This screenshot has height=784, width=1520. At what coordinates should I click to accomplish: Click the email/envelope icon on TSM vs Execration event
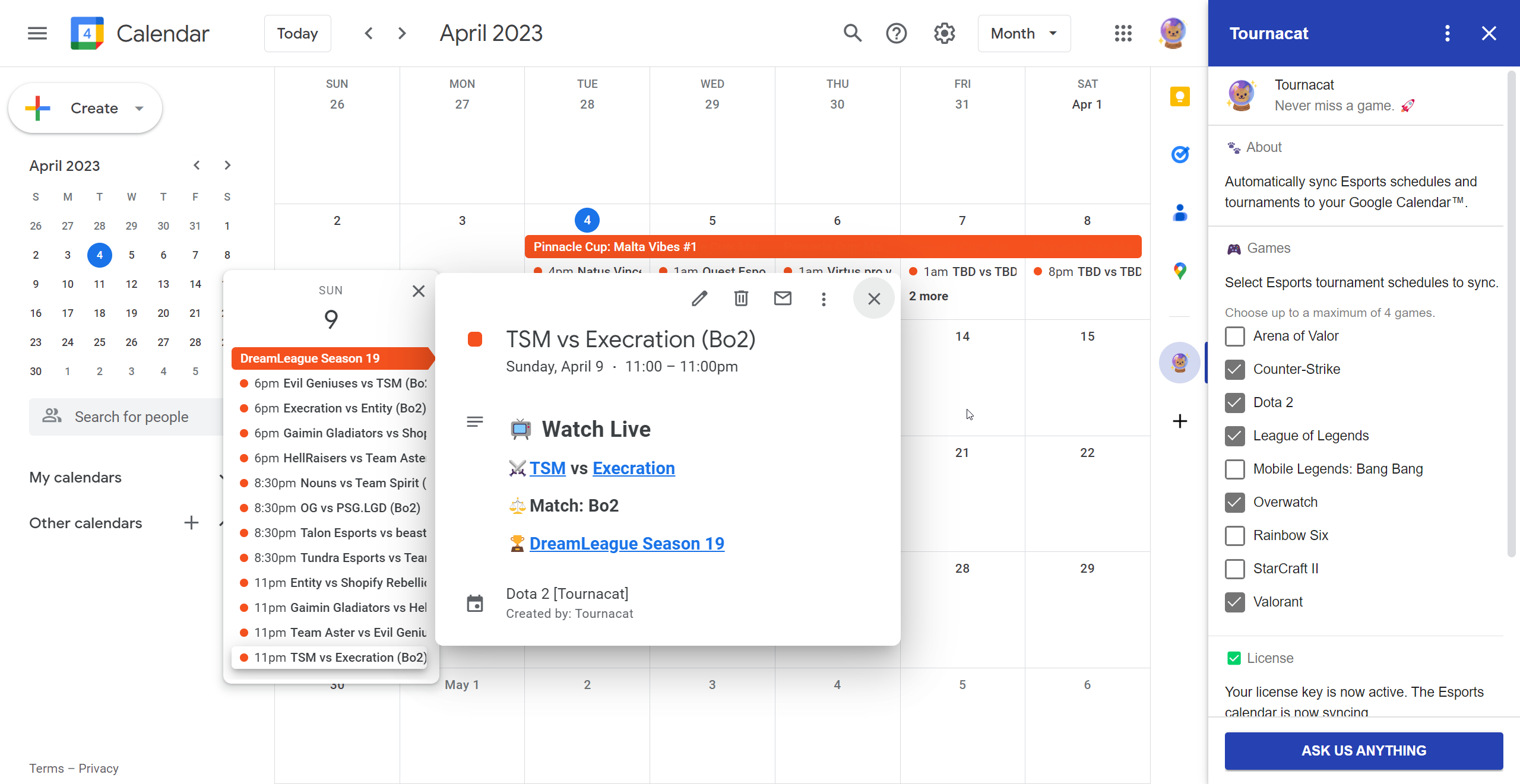tap(783, 297)
